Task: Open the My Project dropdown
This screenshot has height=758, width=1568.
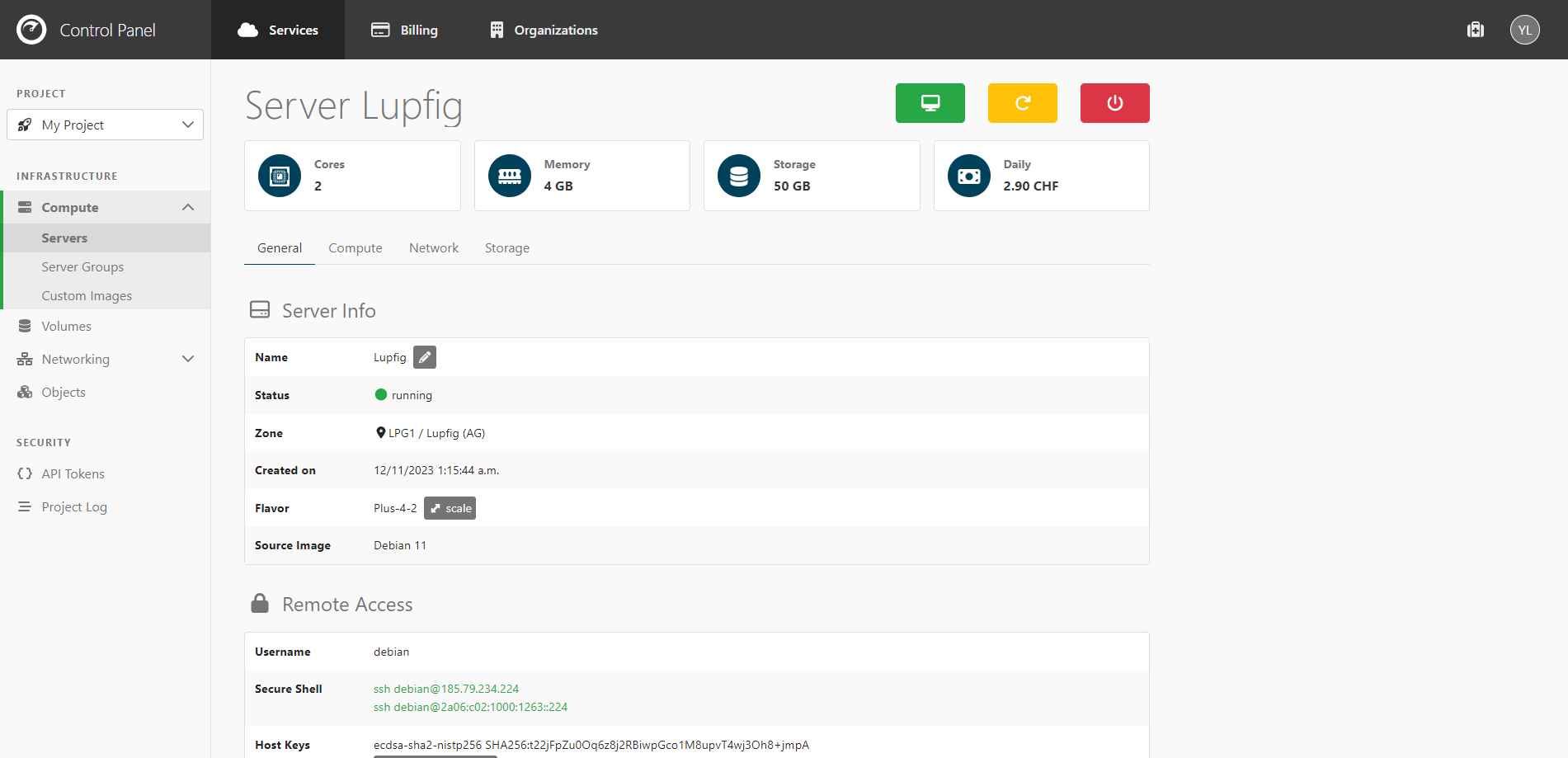Action: 105,125
